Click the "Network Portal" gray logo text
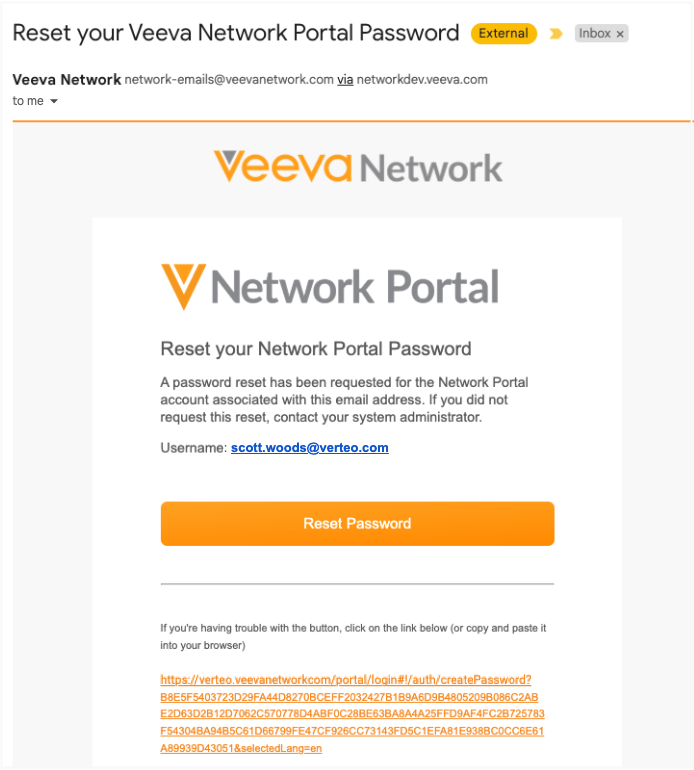 click(x=355, y=287)
